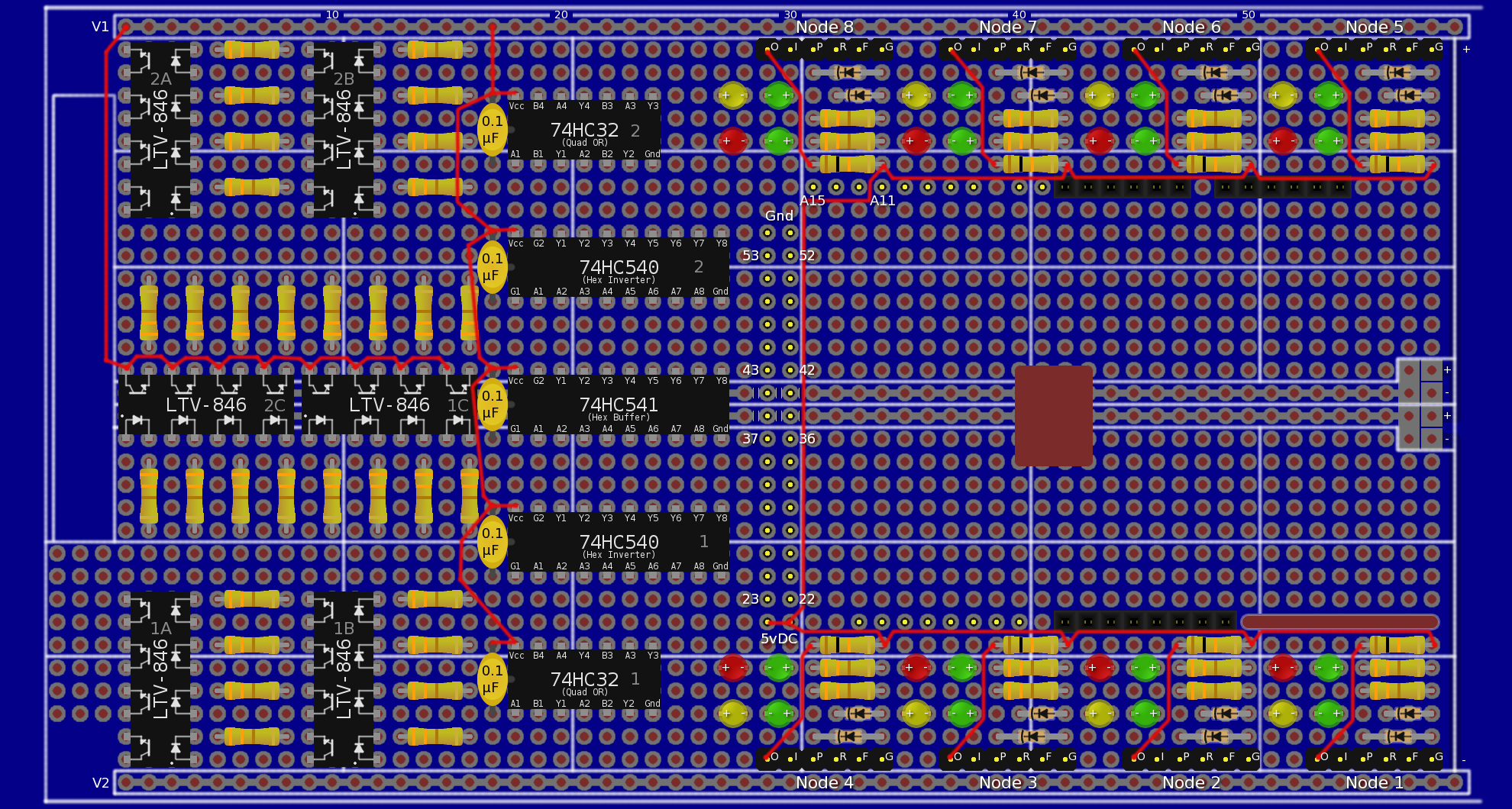Screen dimensions: 1512x809
Task: Click the LTV-846 1B optocoupler
Action: 344,679
